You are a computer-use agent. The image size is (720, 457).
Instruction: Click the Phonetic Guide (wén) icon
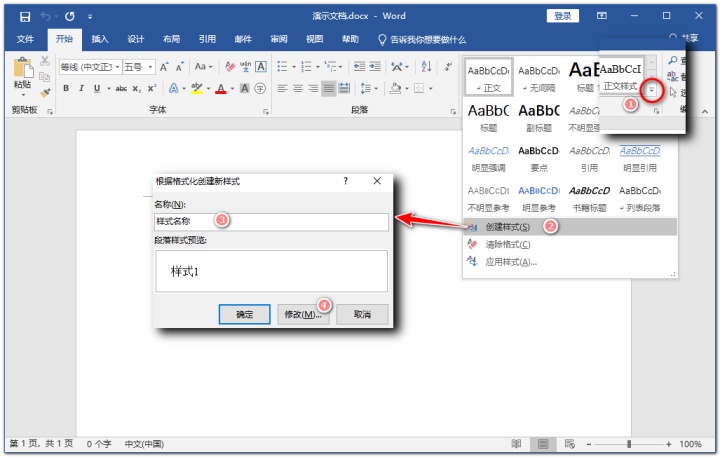tap(246, 67)
